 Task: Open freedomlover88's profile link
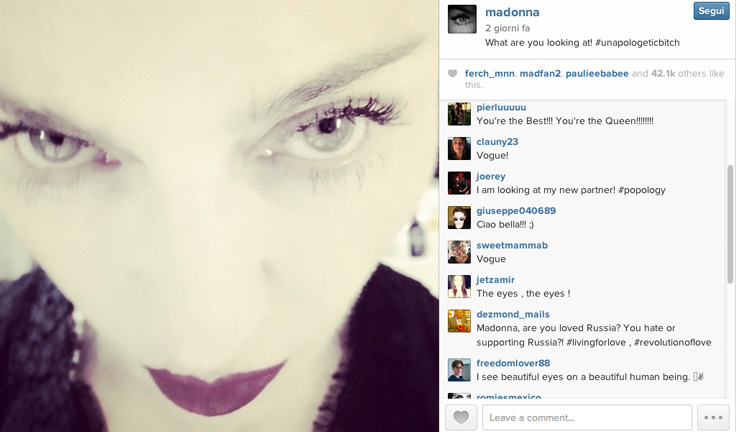point(513,363)
